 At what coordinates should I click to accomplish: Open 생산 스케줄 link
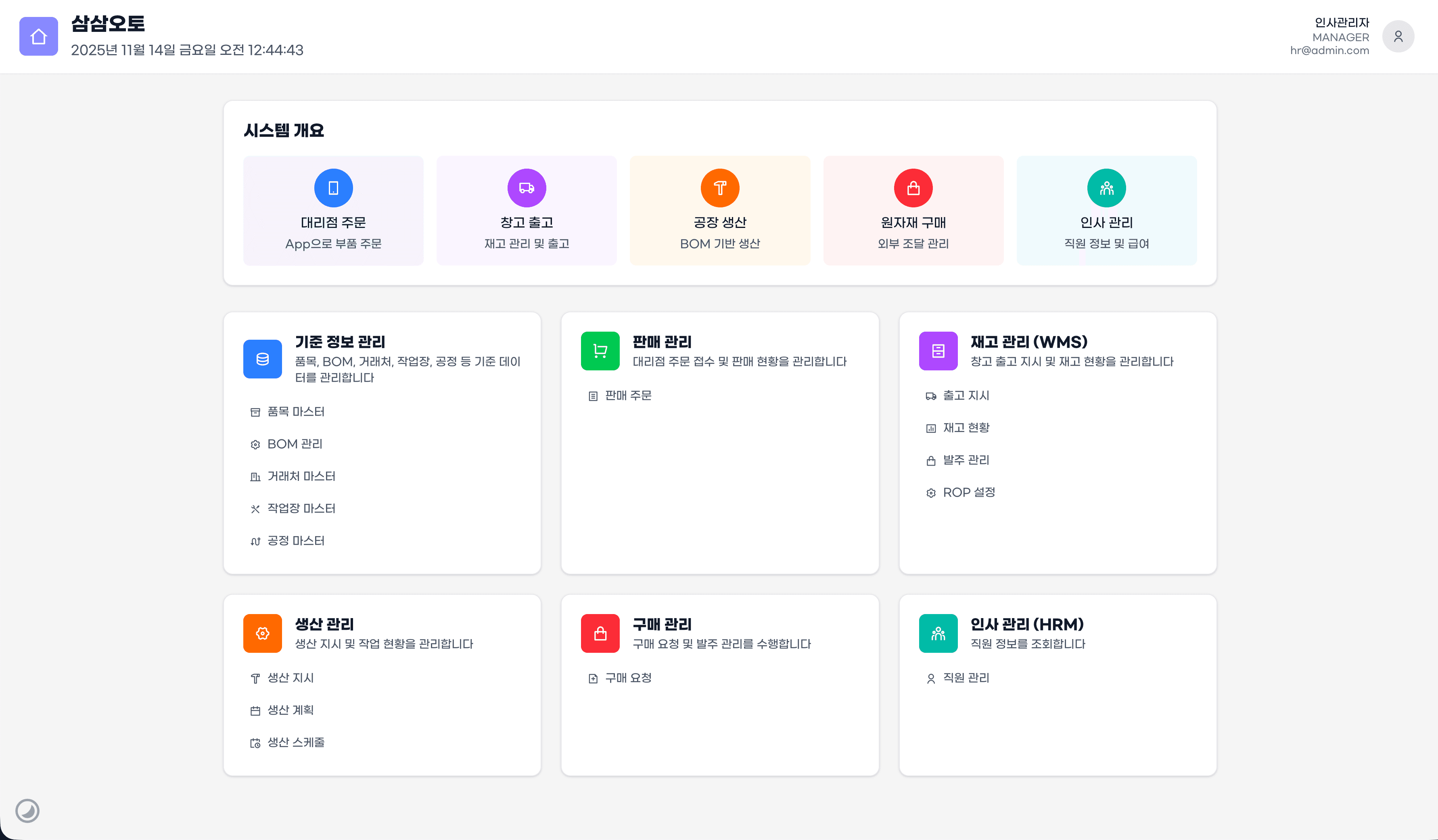pos(295,742)
